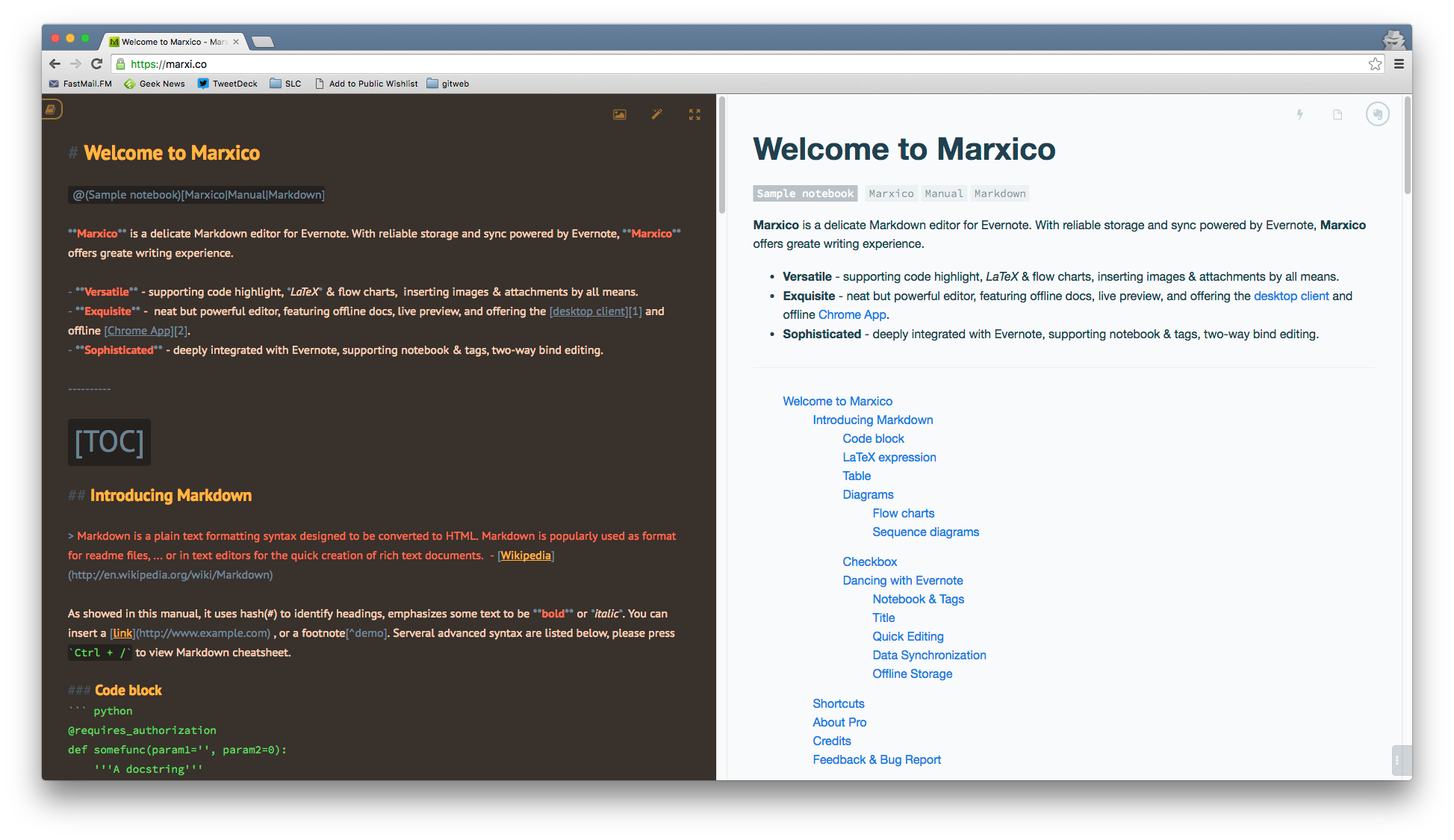This screenshot has height=840, width=1454.
Task: Open the desktop client link in preview
Action: (x=1291, y=296)
